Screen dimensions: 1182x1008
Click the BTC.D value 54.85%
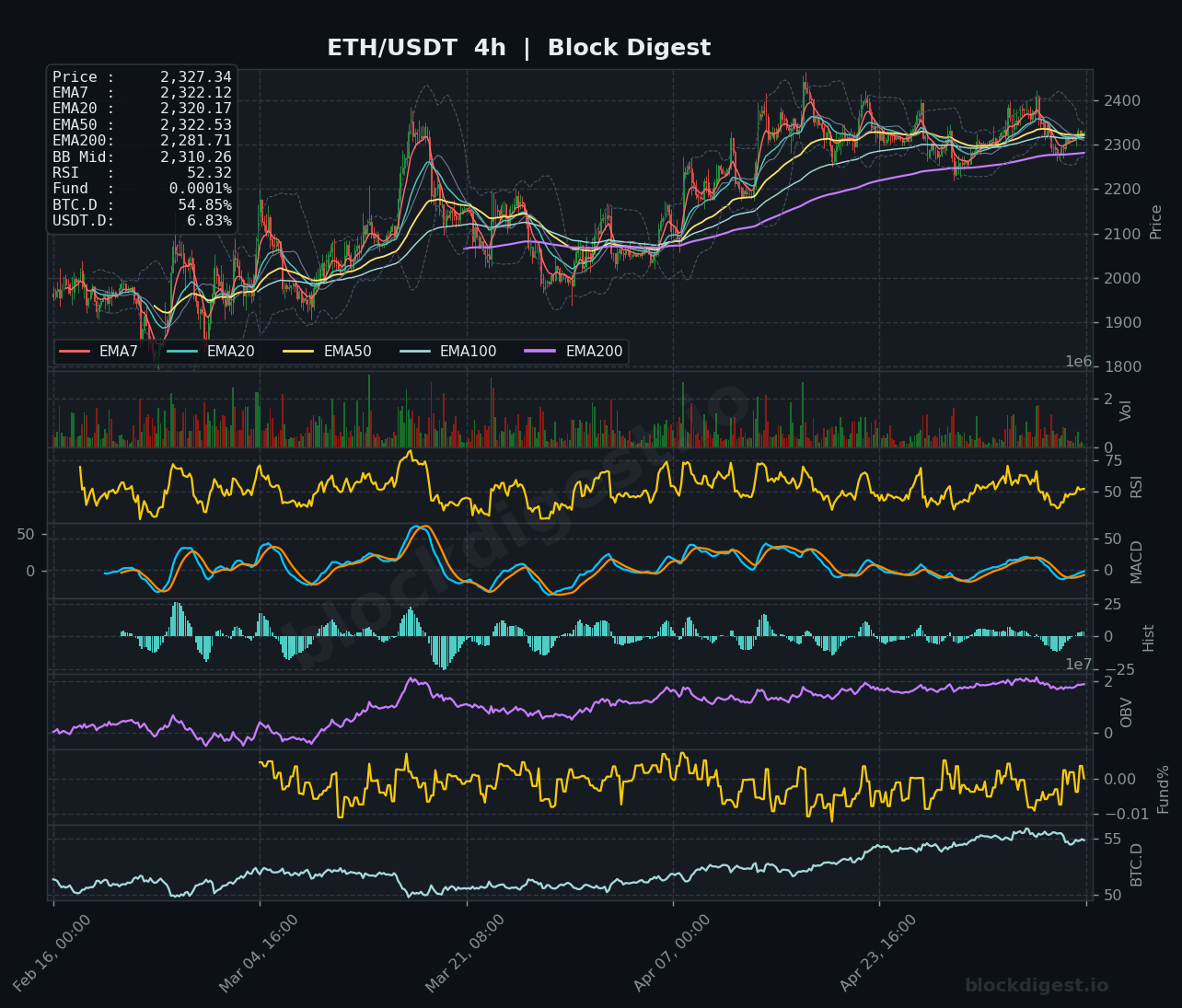click(x=205, y=205)
